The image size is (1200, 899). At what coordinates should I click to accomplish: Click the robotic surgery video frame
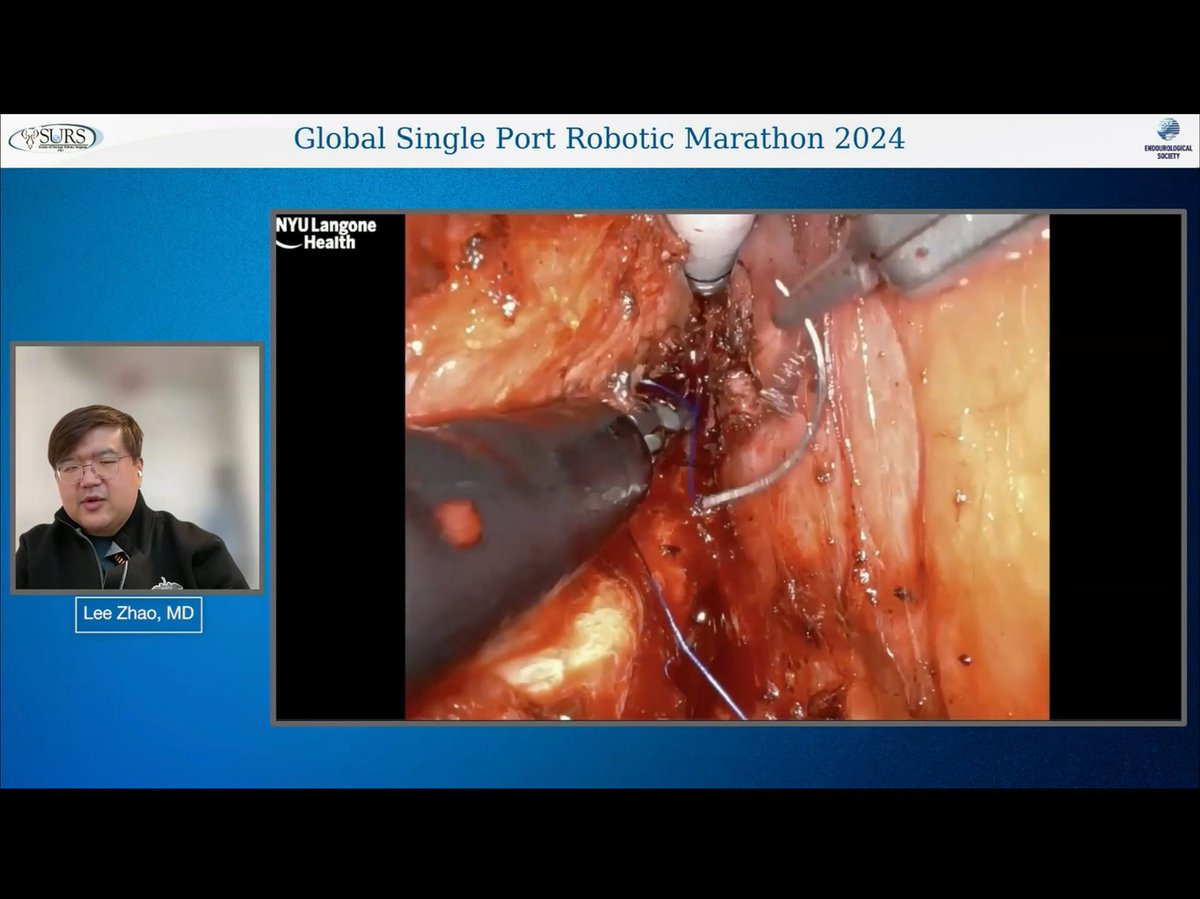[727, 466]
